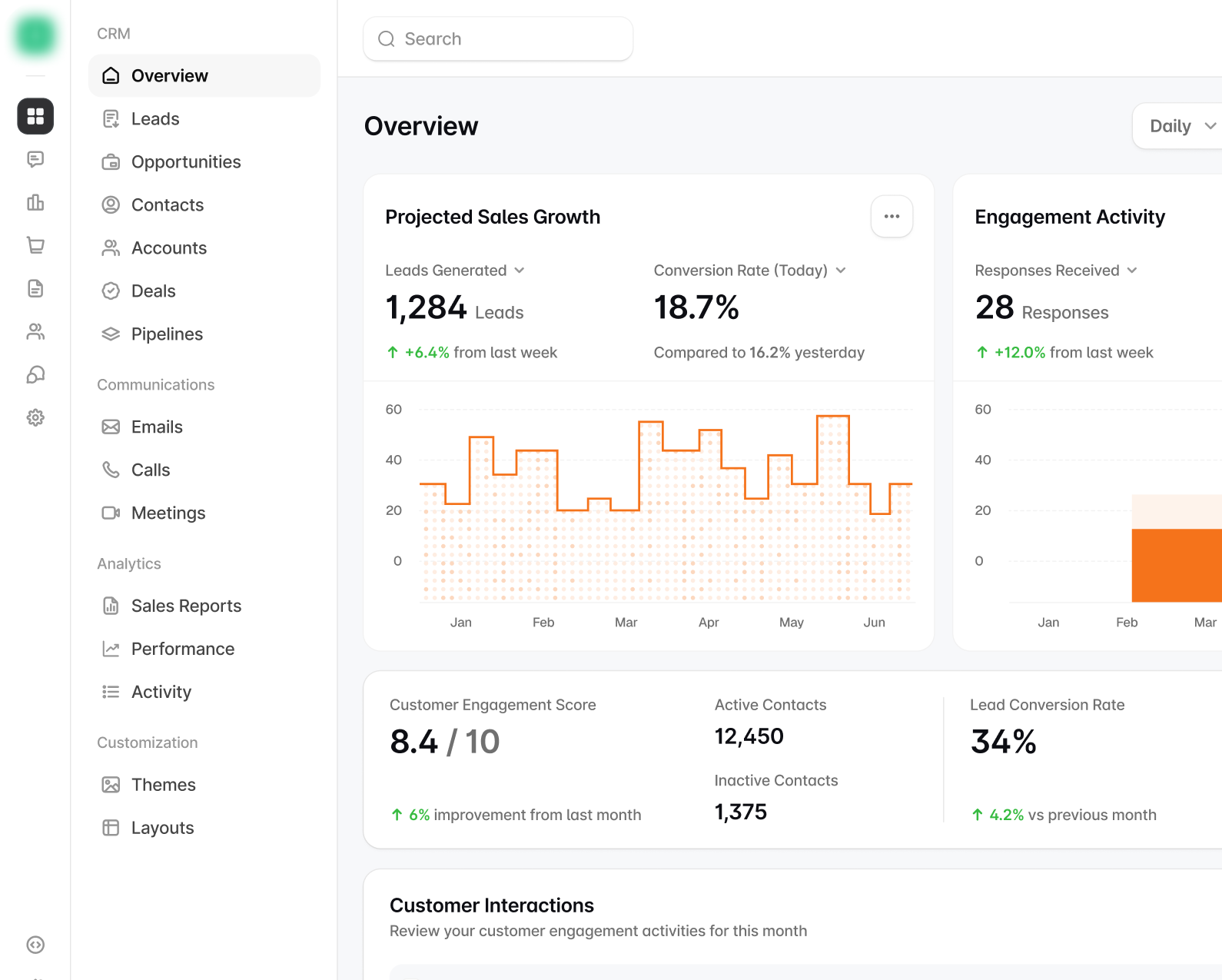1222x980 pixels.
Task: Open Projected Sales Growth more options button
Action: [x=892, y=217]
